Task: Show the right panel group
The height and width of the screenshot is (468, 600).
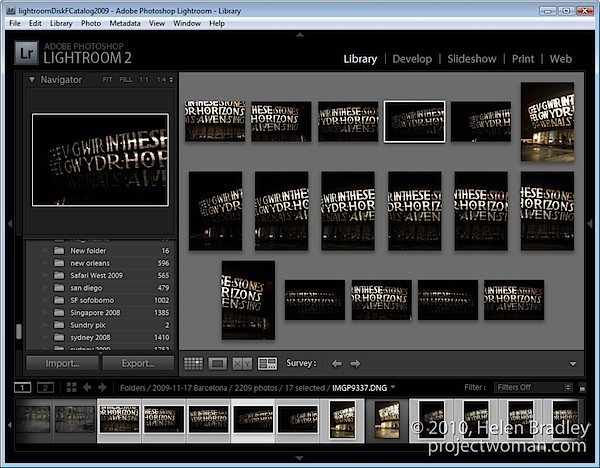Action: pos(590,223)
